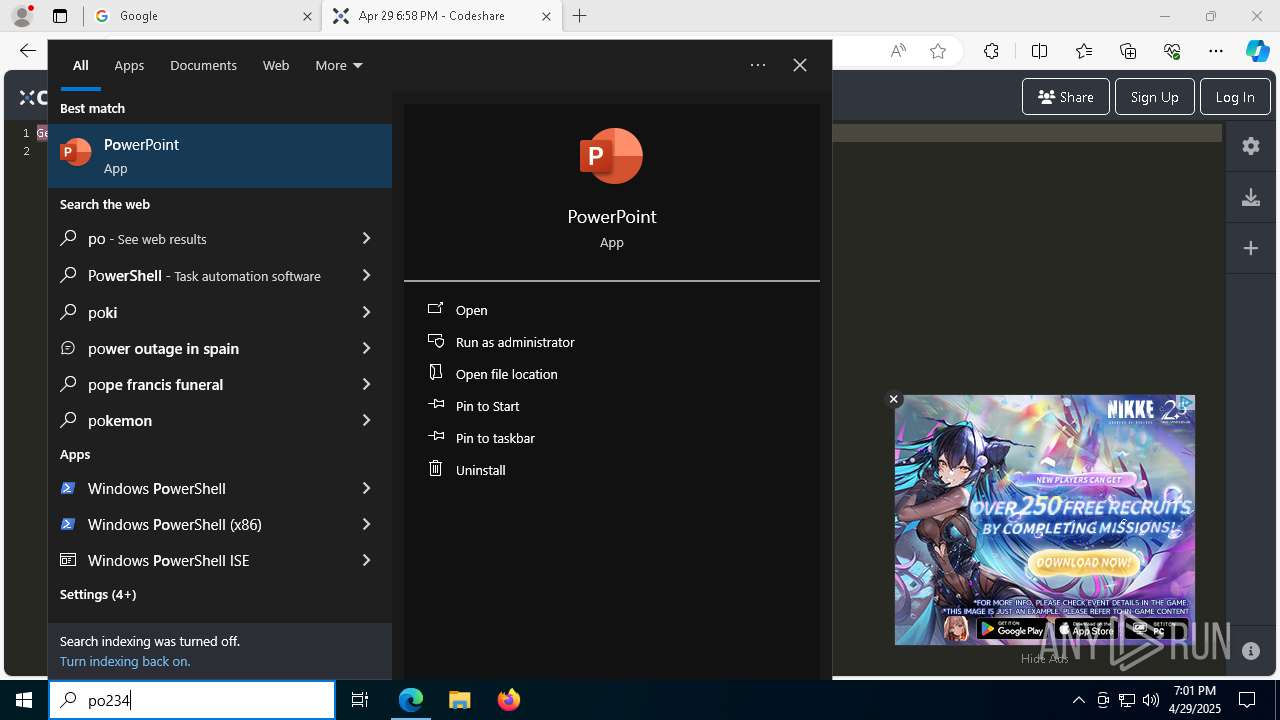Add page to favorites star icon

pyautogui.click(x=938, y=51)
